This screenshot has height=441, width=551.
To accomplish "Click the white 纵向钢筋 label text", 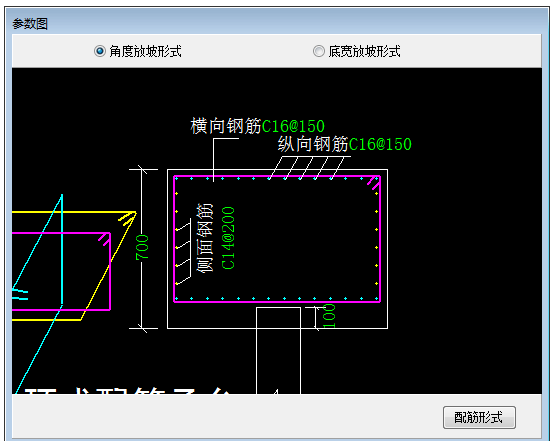I will pos(313,144).
